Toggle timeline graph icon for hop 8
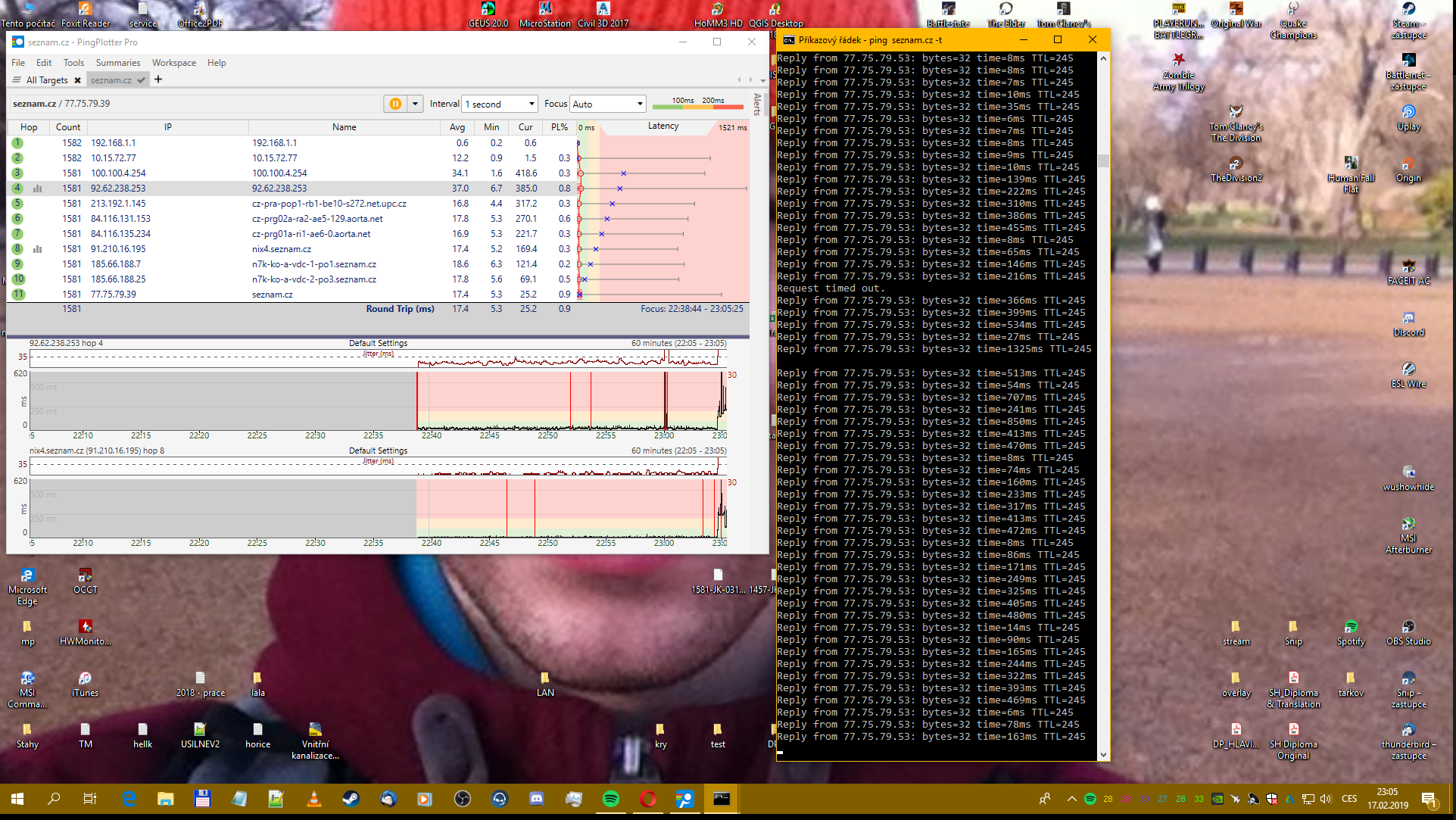Screen dimensions: 1456x820 (38, 249)
